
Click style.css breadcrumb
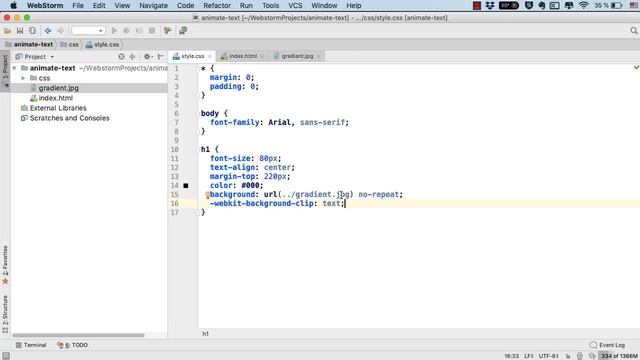(102, 44)
